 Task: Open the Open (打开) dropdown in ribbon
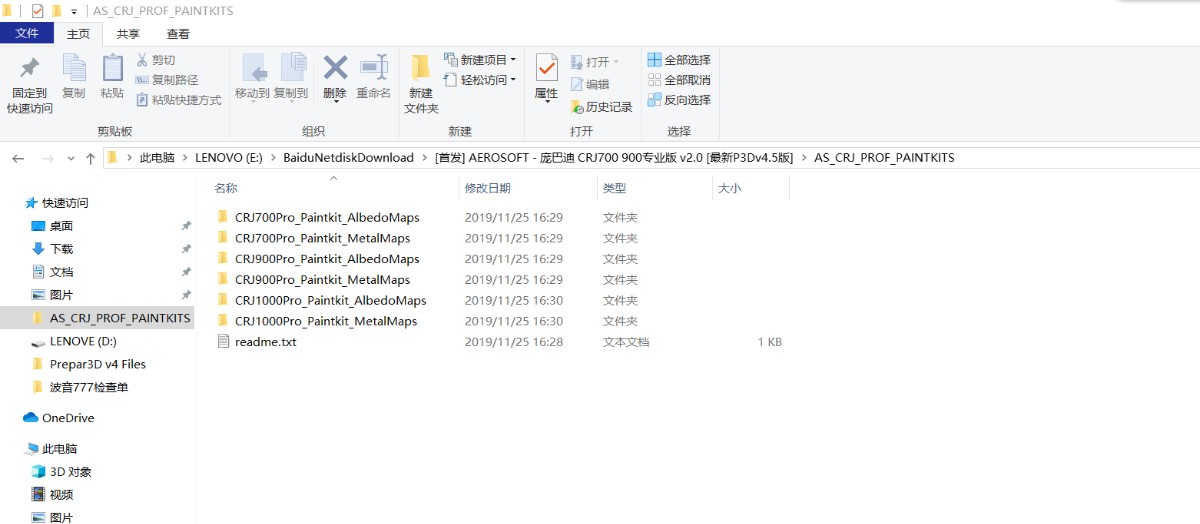[595, 61]
